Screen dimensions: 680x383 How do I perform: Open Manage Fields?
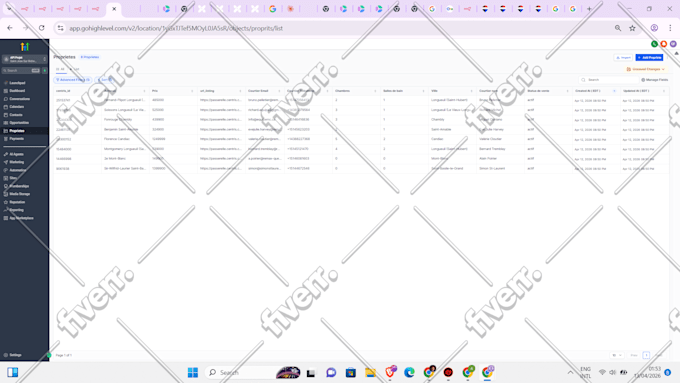(x=654, y=80)
